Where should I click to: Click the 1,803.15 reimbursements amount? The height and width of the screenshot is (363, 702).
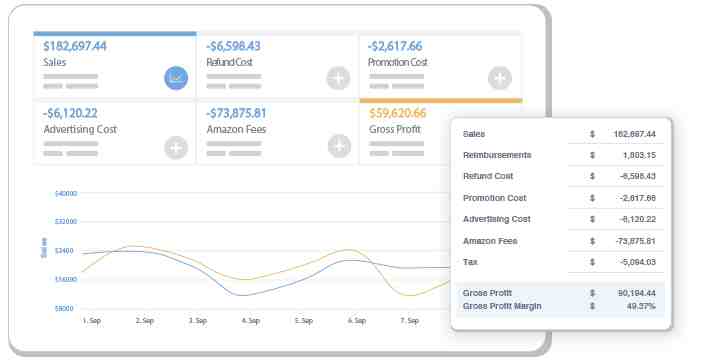[x=639, y=155]
